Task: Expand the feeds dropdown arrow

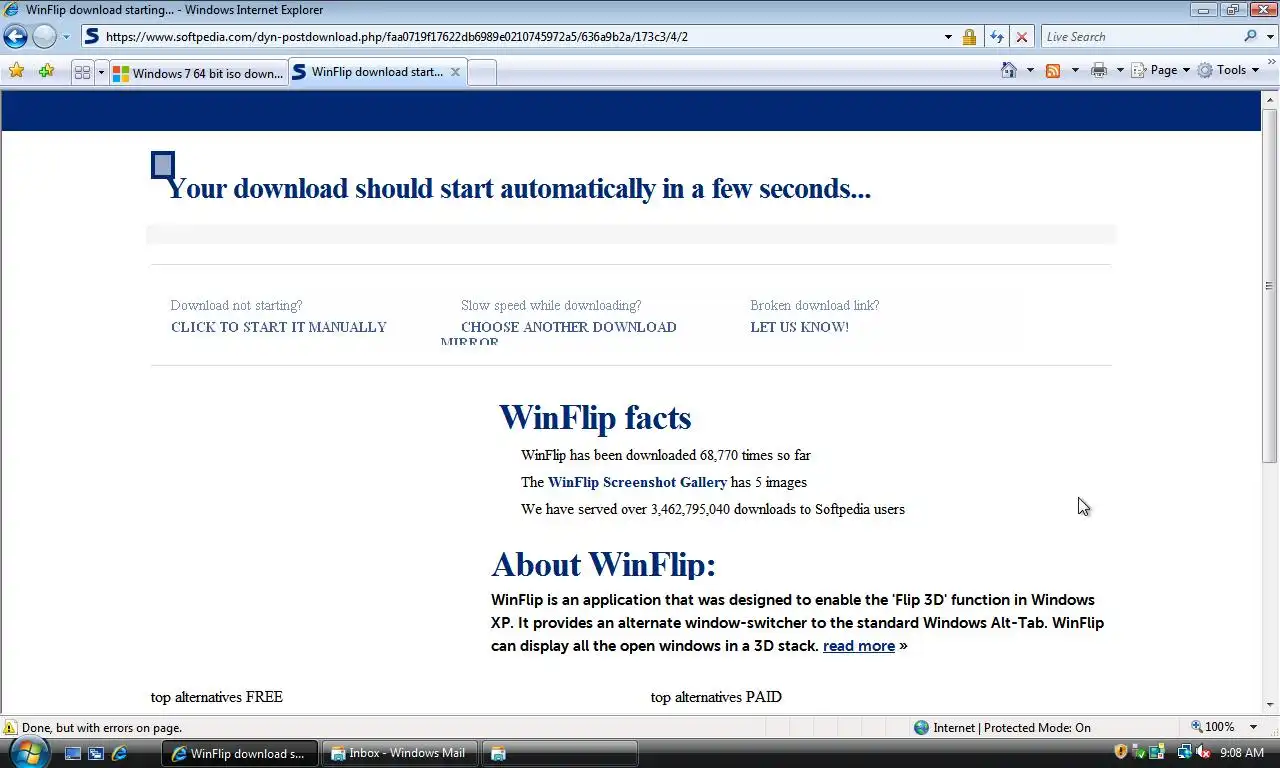Action: tap(1075, 70)
